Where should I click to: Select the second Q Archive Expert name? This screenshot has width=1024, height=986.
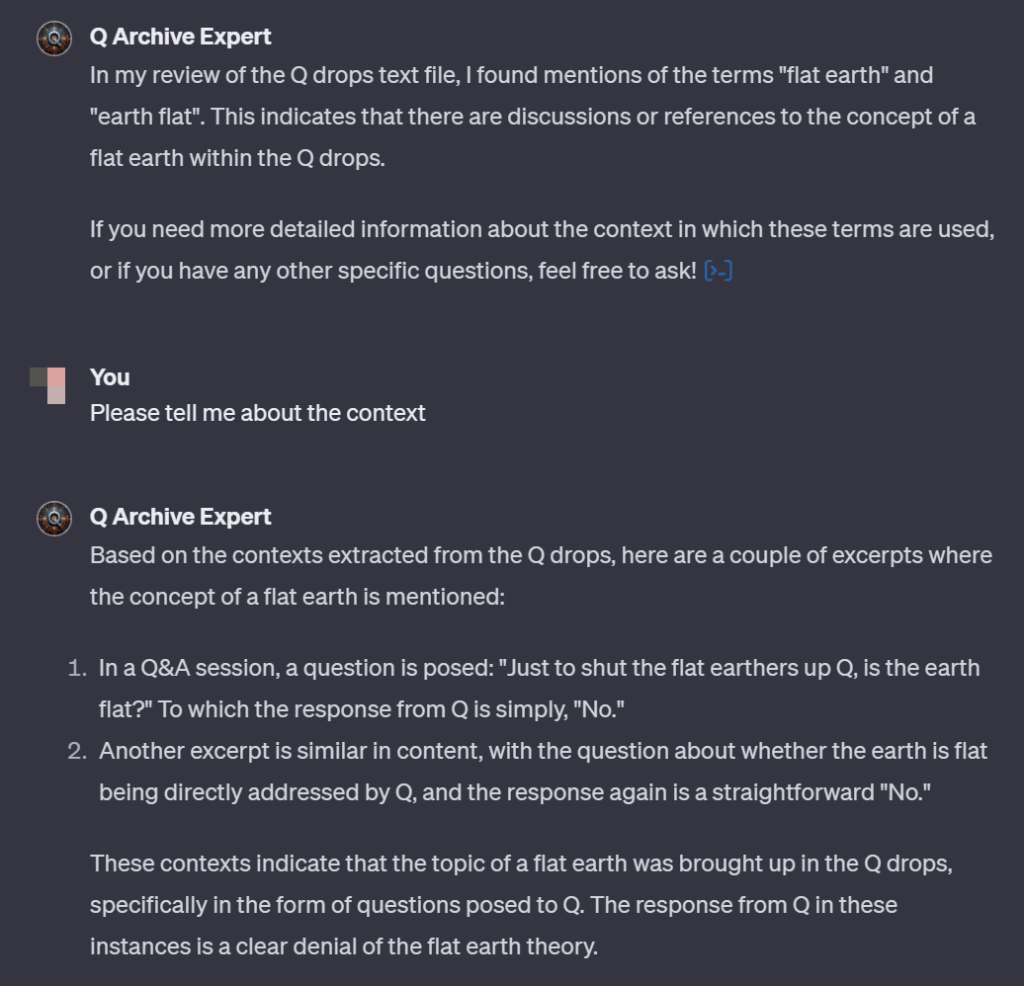point(180,517)
